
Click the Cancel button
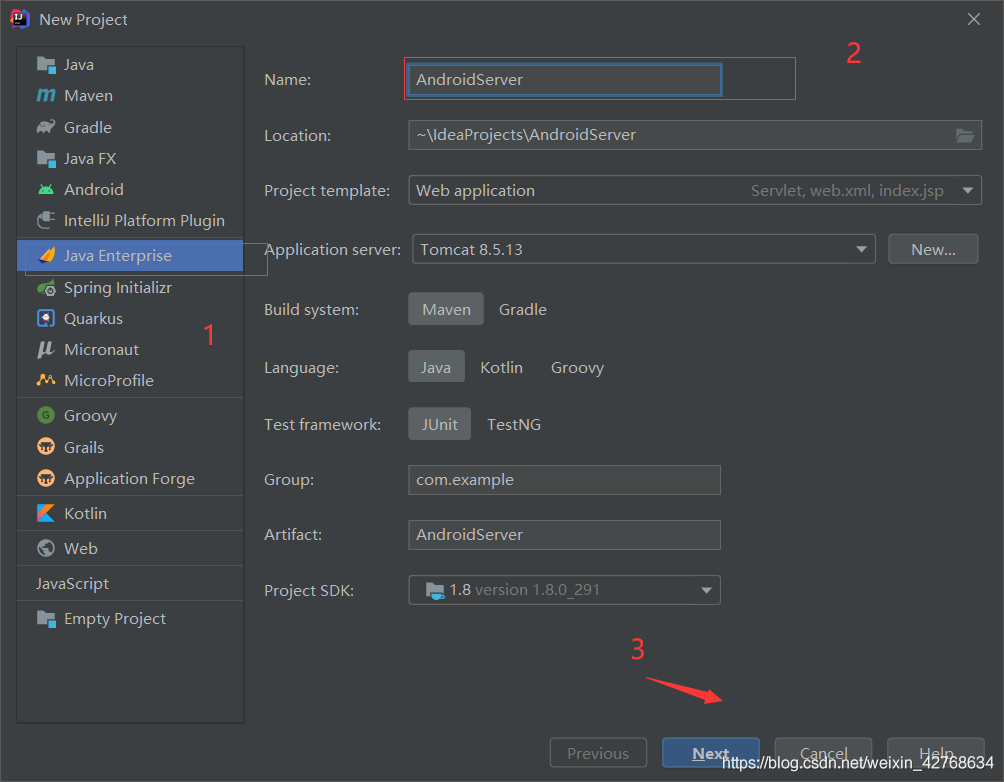point(823,753)
